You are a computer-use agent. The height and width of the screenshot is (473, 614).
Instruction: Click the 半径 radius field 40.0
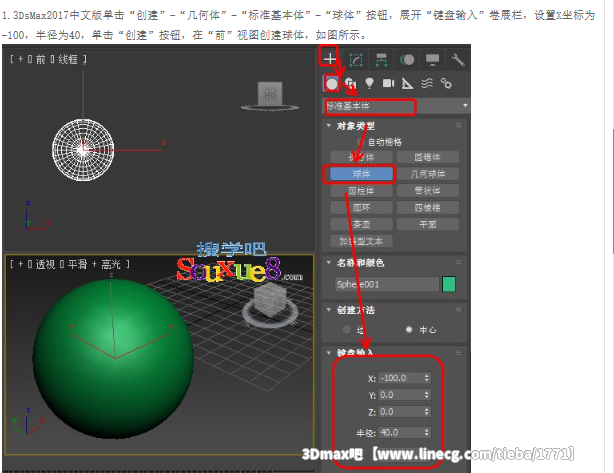coord(401,433)
